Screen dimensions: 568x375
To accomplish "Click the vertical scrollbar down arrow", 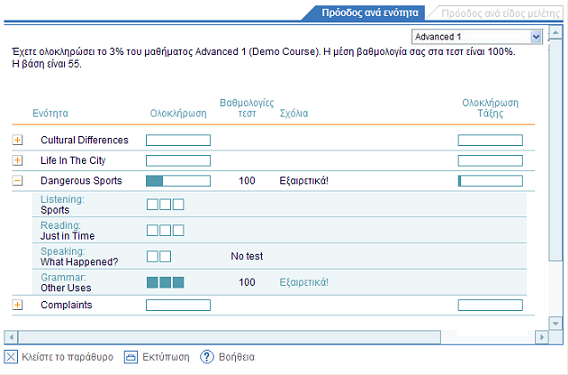I will [x=555, y=323].
